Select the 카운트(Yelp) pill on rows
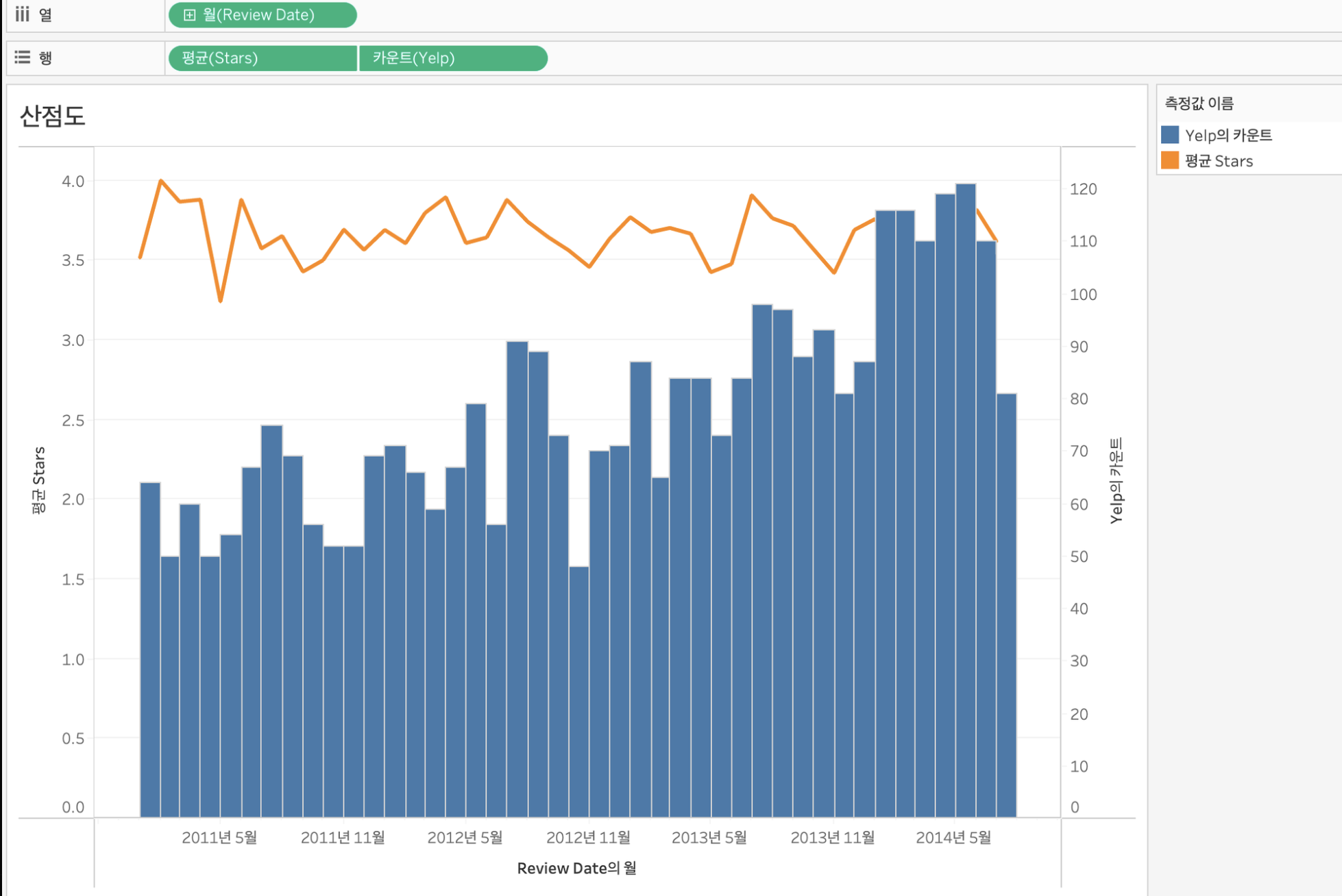Screen dimensions: 1342x896 [x=452, y=58]
